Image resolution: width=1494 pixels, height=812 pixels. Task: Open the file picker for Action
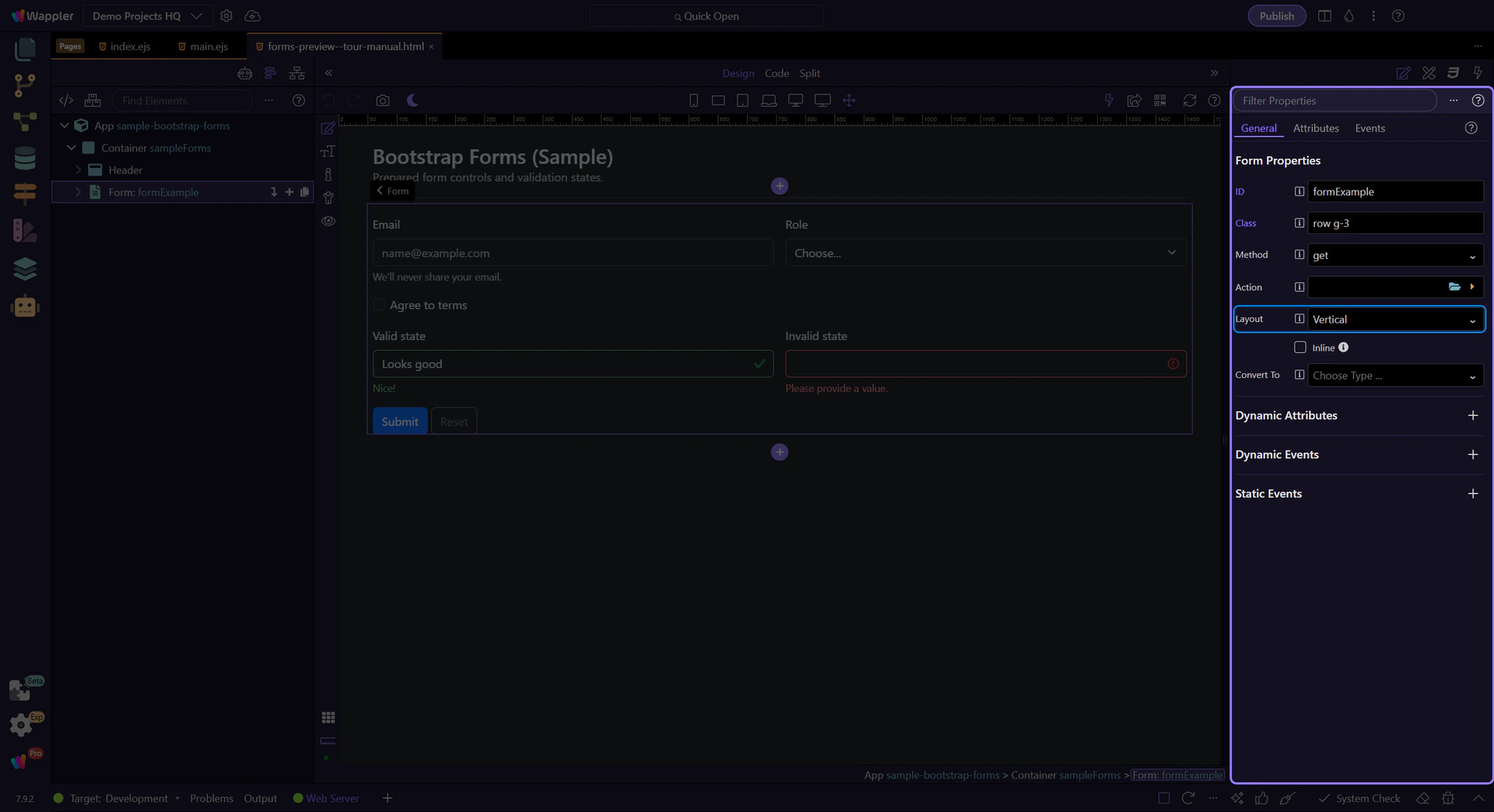tap(1454, 287)
